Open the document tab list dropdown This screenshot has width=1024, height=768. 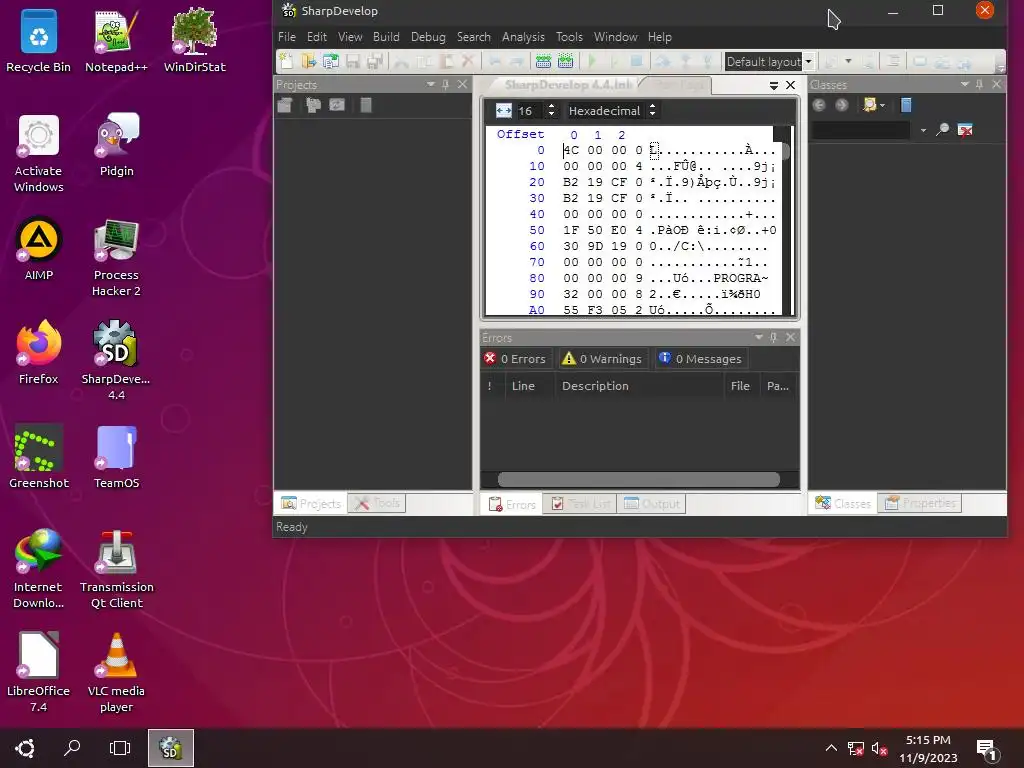pyautogui.click(x=774, y=85)
